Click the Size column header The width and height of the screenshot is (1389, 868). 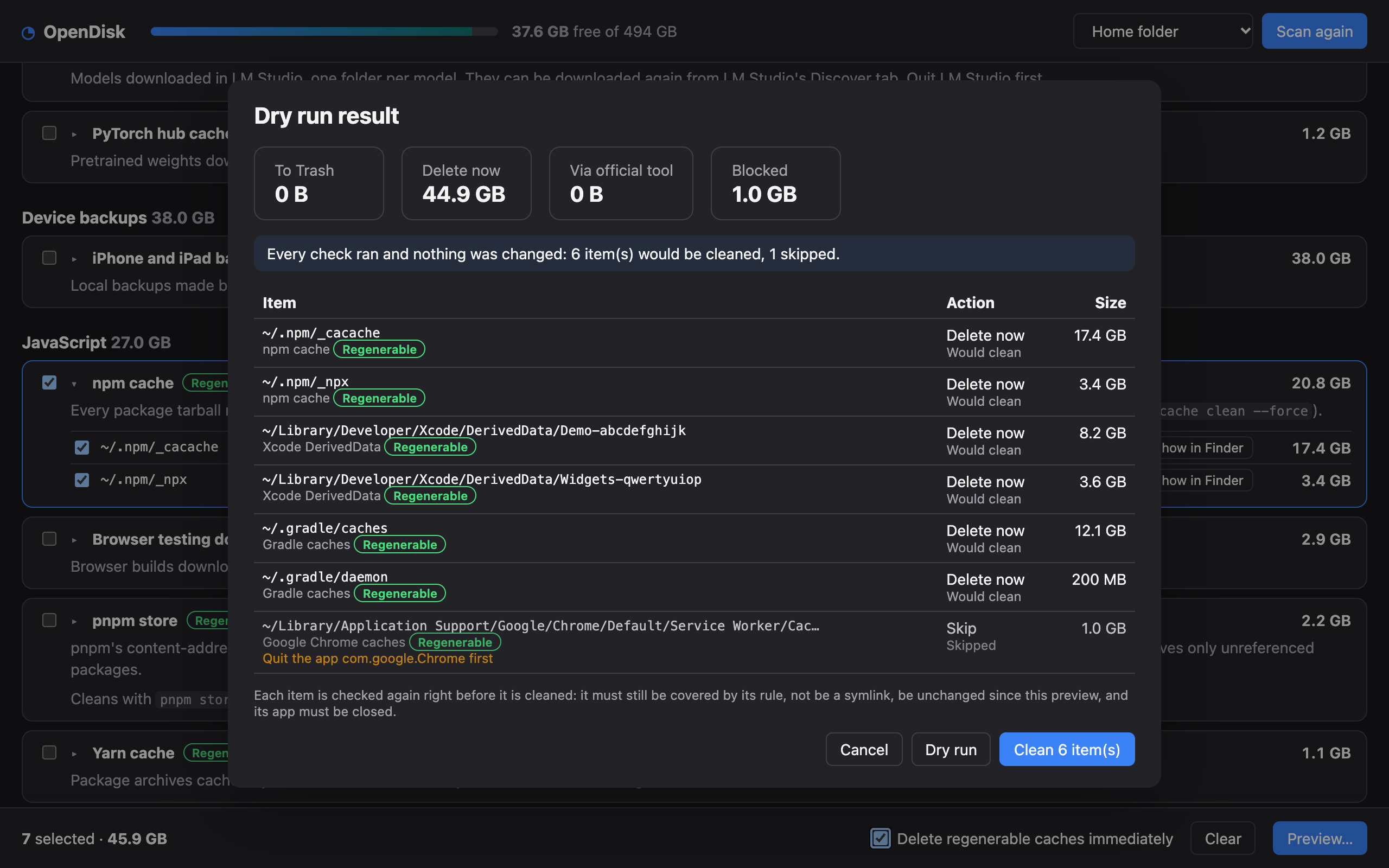click(x=1110, y=303)
